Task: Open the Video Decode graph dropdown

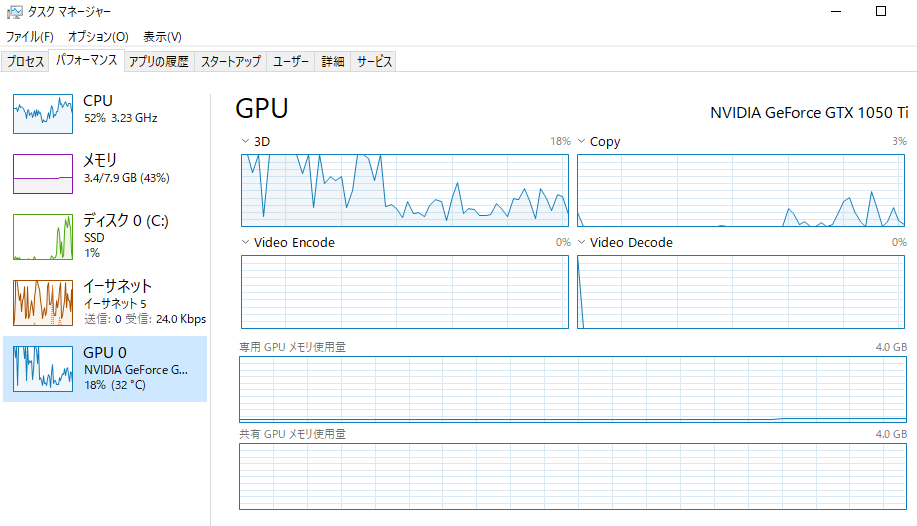Action: (582, 243)
